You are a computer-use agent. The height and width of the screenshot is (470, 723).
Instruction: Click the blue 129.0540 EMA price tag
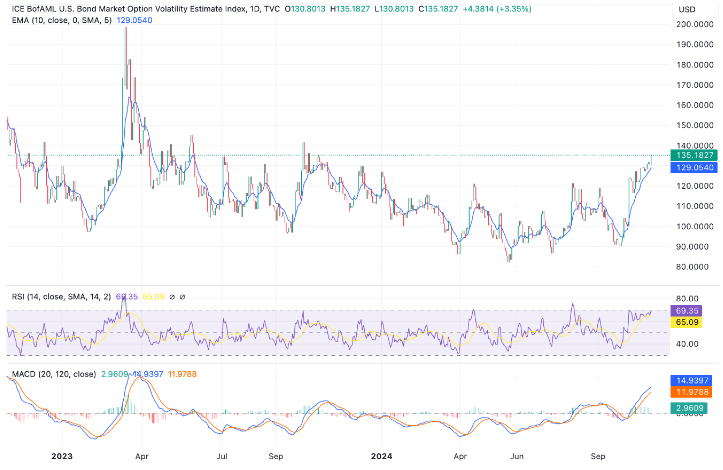click(694, 167)
